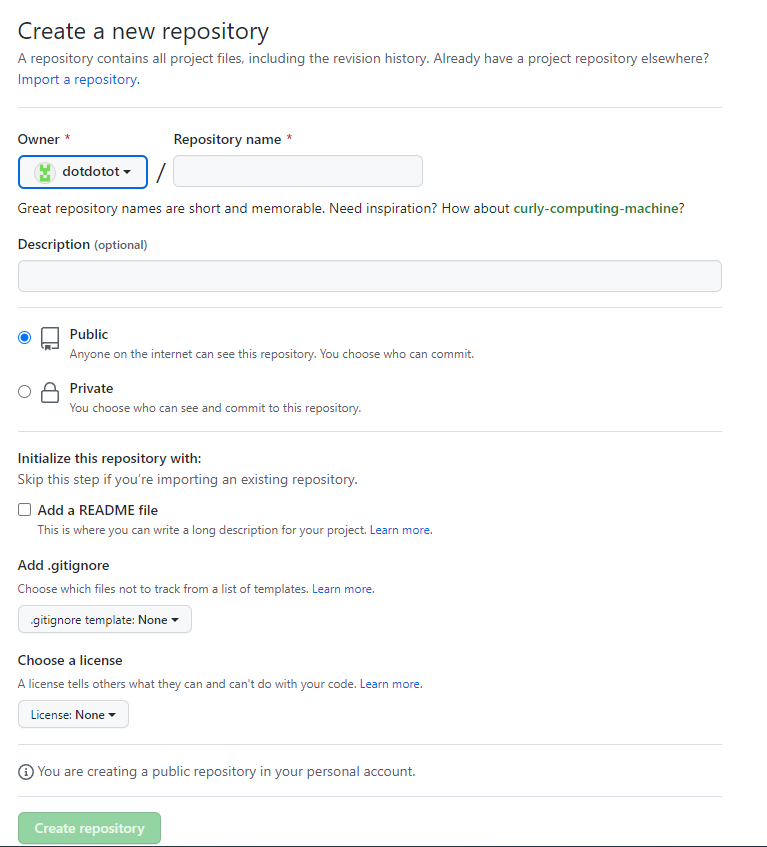Open the Owner dropdown
The image size is (767, 847).
tap(83, 171)
